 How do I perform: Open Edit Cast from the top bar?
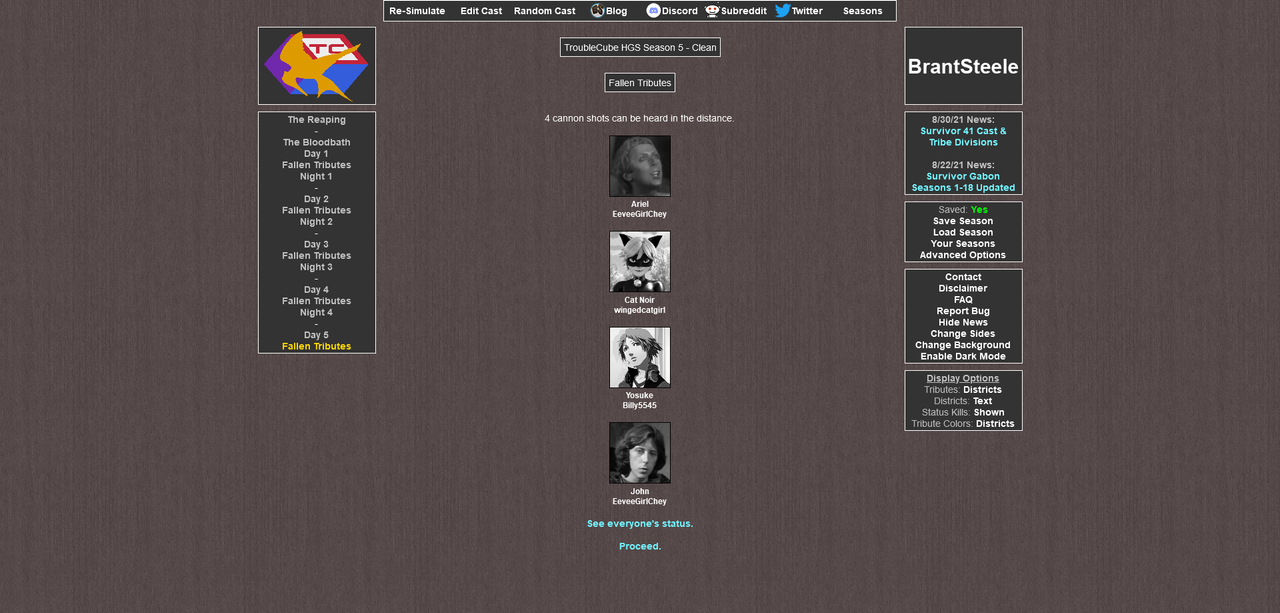[x=481, y=11]
